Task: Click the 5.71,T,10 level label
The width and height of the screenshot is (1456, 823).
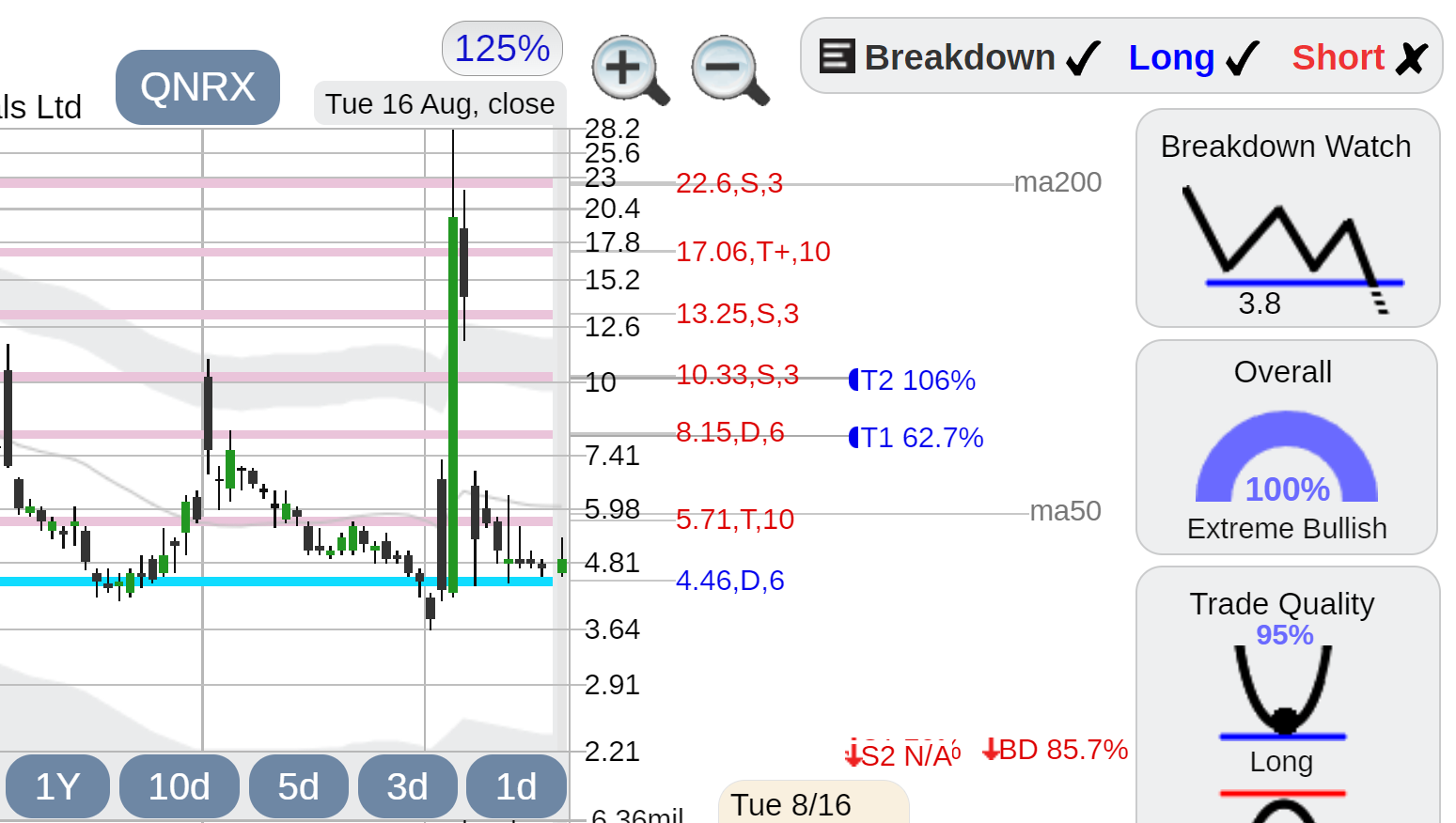Action: click(x=735, y=520)
